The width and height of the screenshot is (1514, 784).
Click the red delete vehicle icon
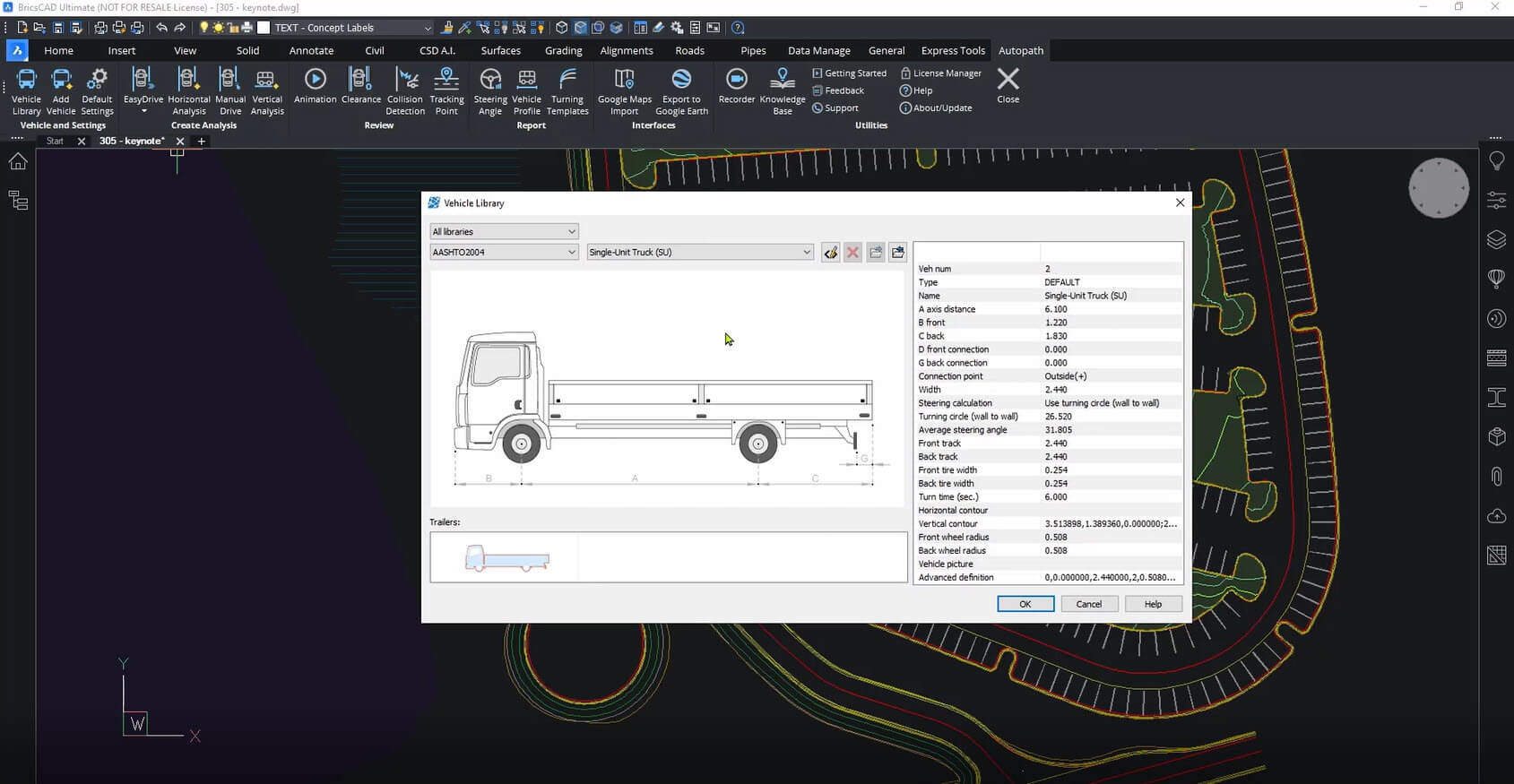[x=853, y=253]
